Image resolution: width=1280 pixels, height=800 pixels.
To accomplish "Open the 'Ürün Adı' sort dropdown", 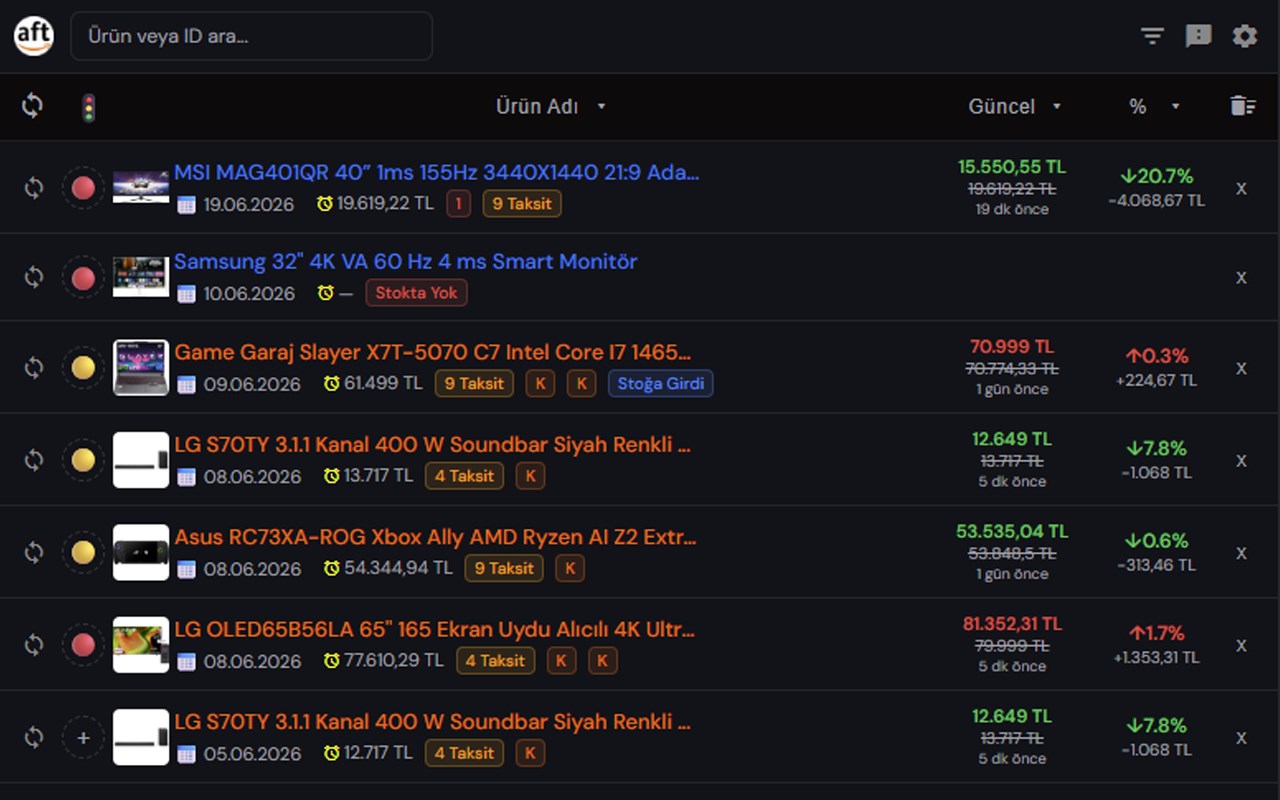I will [551, 107].
